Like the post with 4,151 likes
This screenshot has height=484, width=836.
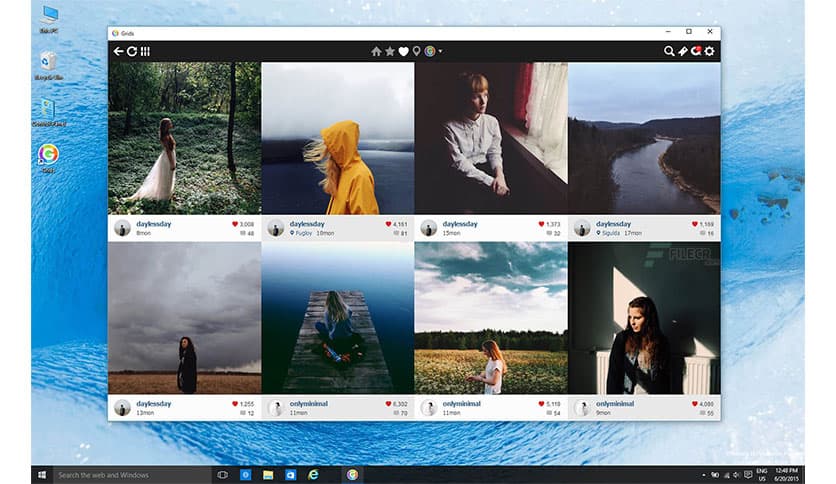click(388, 224)
